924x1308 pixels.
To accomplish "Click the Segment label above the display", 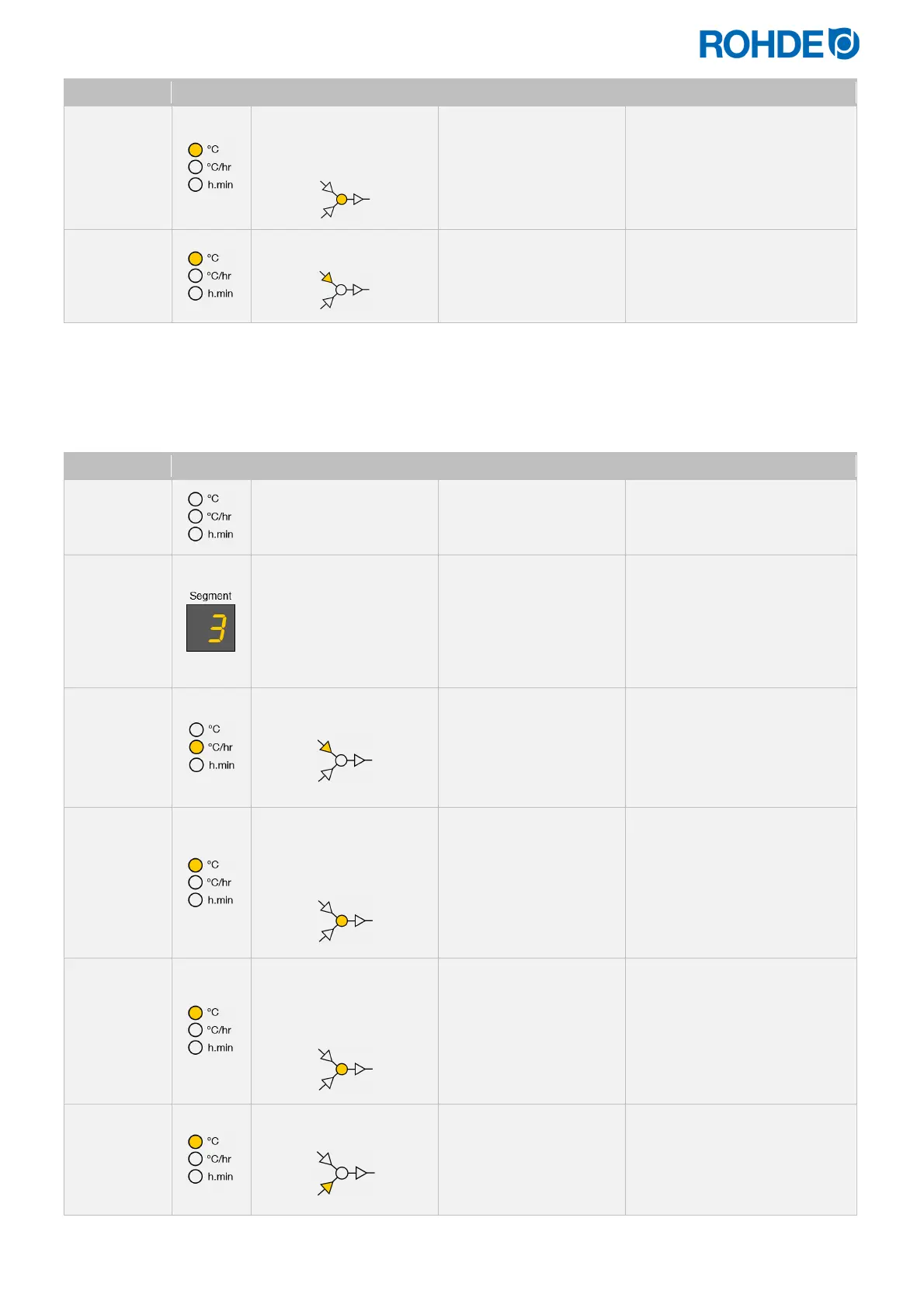I will pos(210,596).
